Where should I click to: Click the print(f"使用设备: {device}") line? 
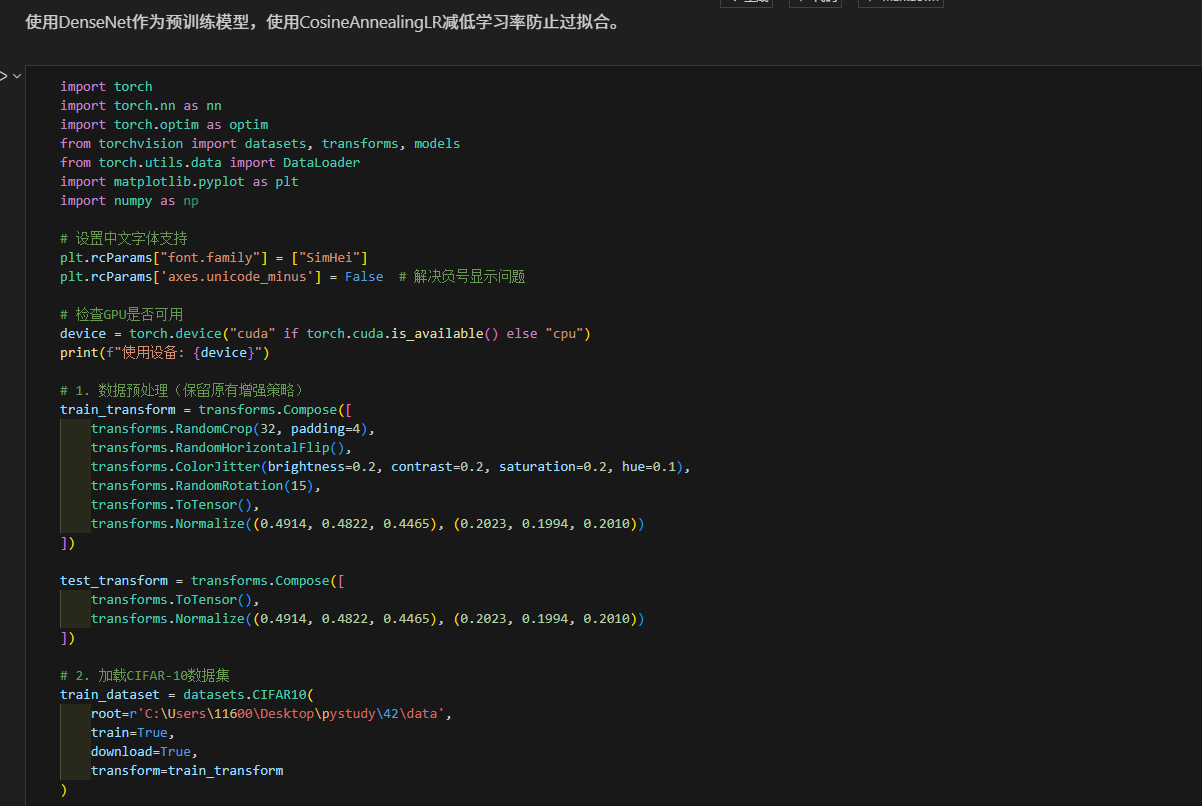pyautogui.click(x=165, y=352)
